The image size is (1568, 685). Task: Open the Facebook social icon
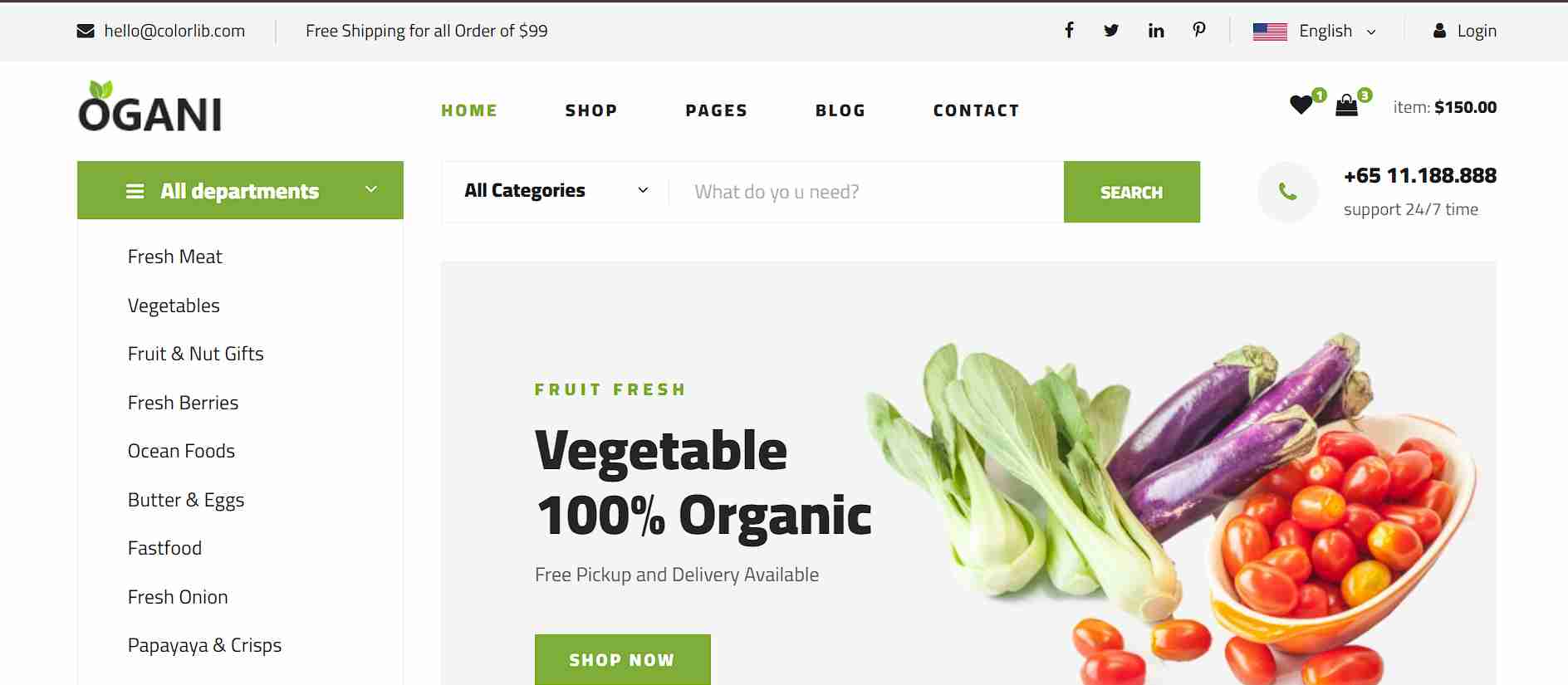(1069, 31)
